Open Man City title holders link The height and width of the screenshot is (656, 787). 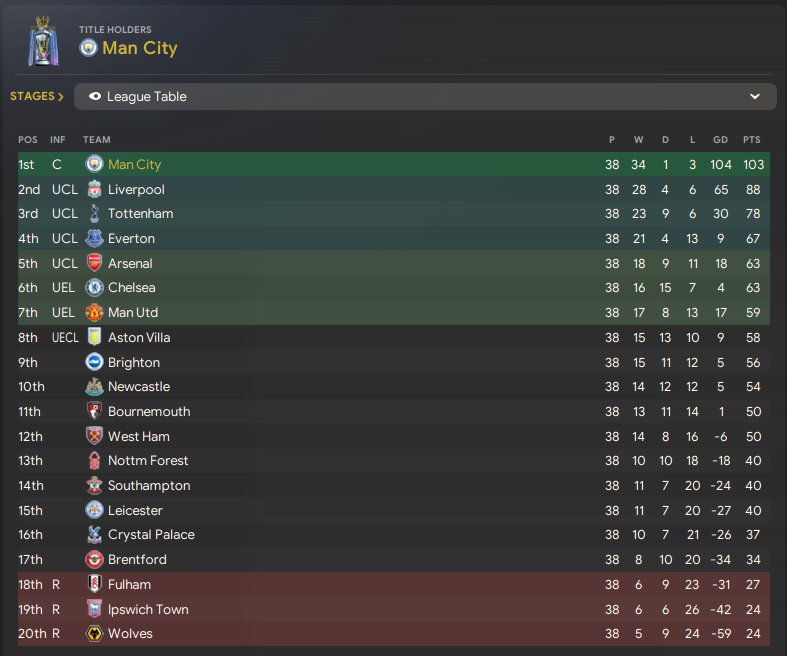click(x=139, y=48)
